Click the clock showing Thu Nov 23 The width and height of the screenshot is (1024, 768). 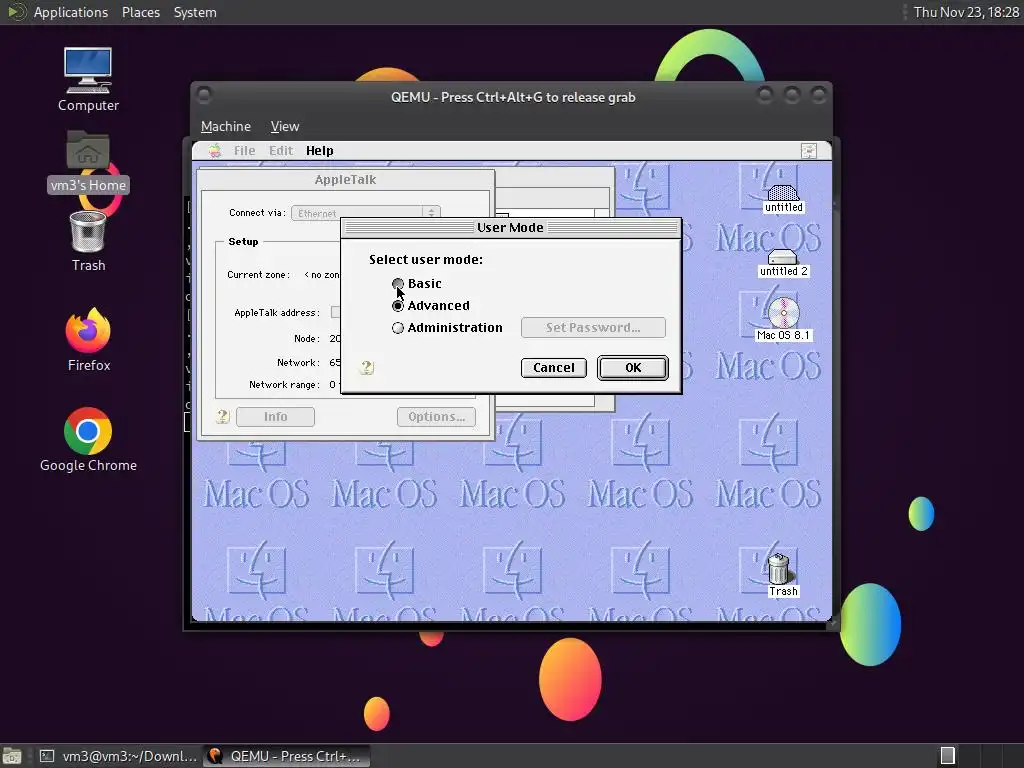click(966, 12)
